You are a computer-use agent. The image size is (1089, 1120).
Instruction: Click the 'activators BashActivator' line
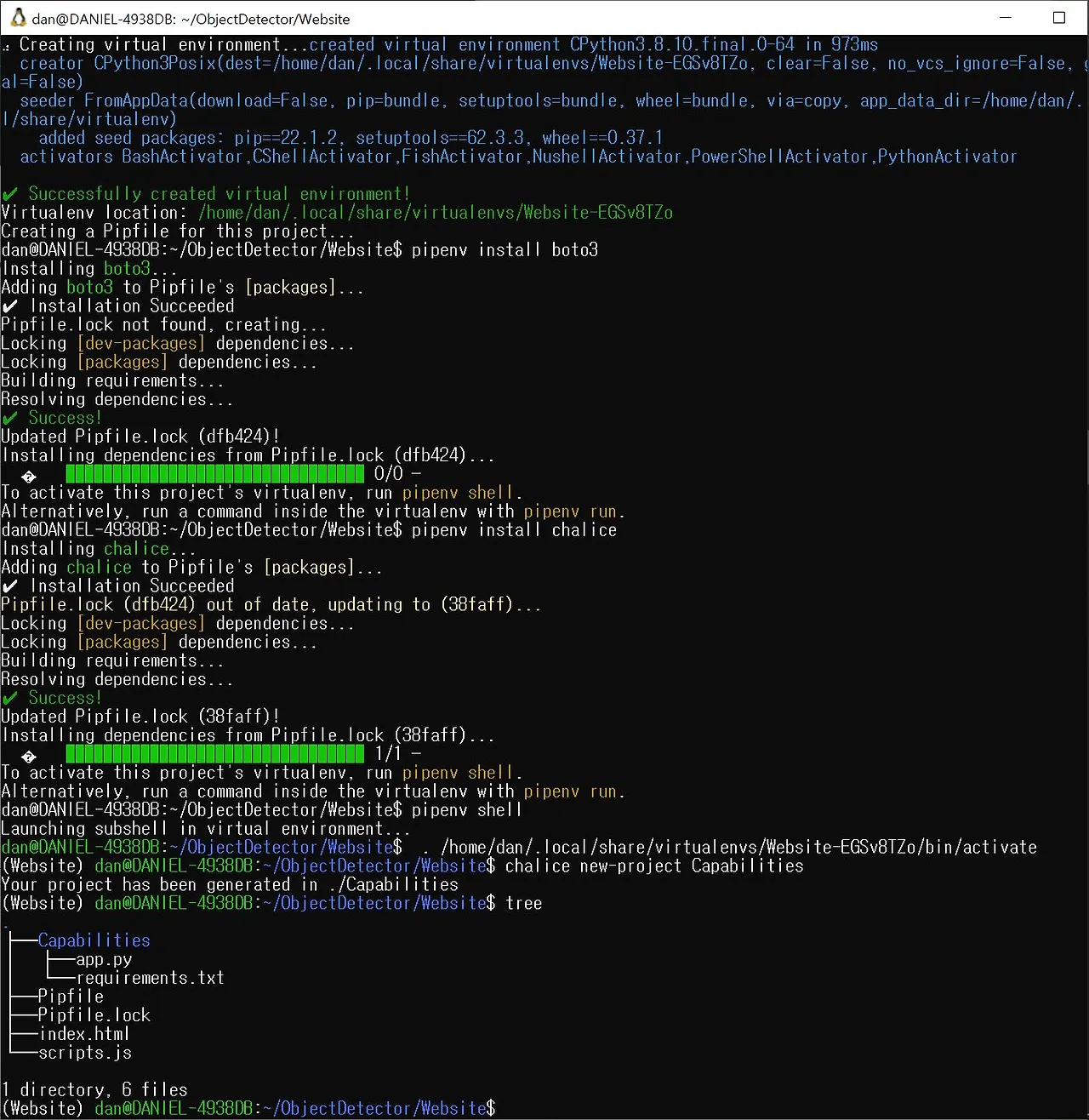tap(518, 157)
